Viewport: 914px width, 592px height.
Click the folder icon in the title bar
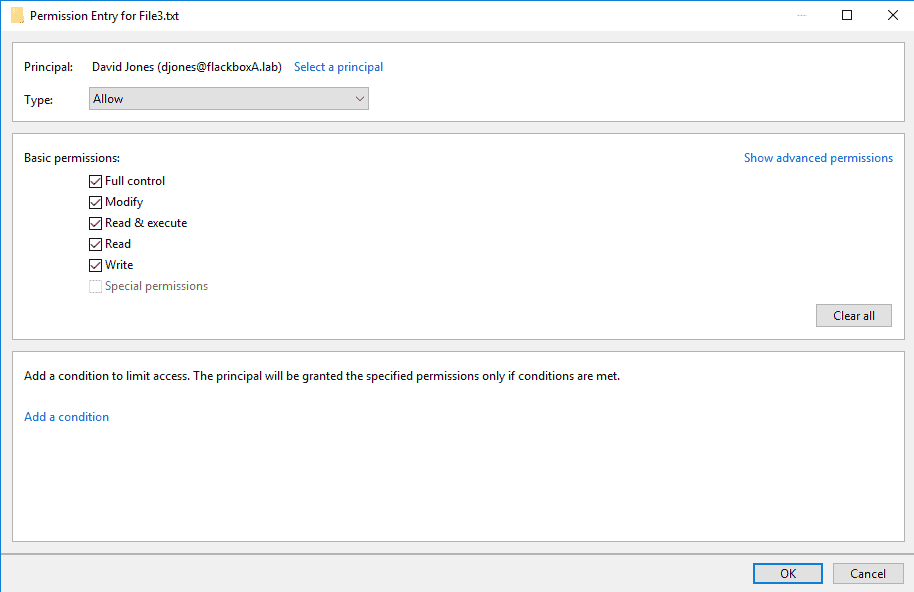point(16,16)
